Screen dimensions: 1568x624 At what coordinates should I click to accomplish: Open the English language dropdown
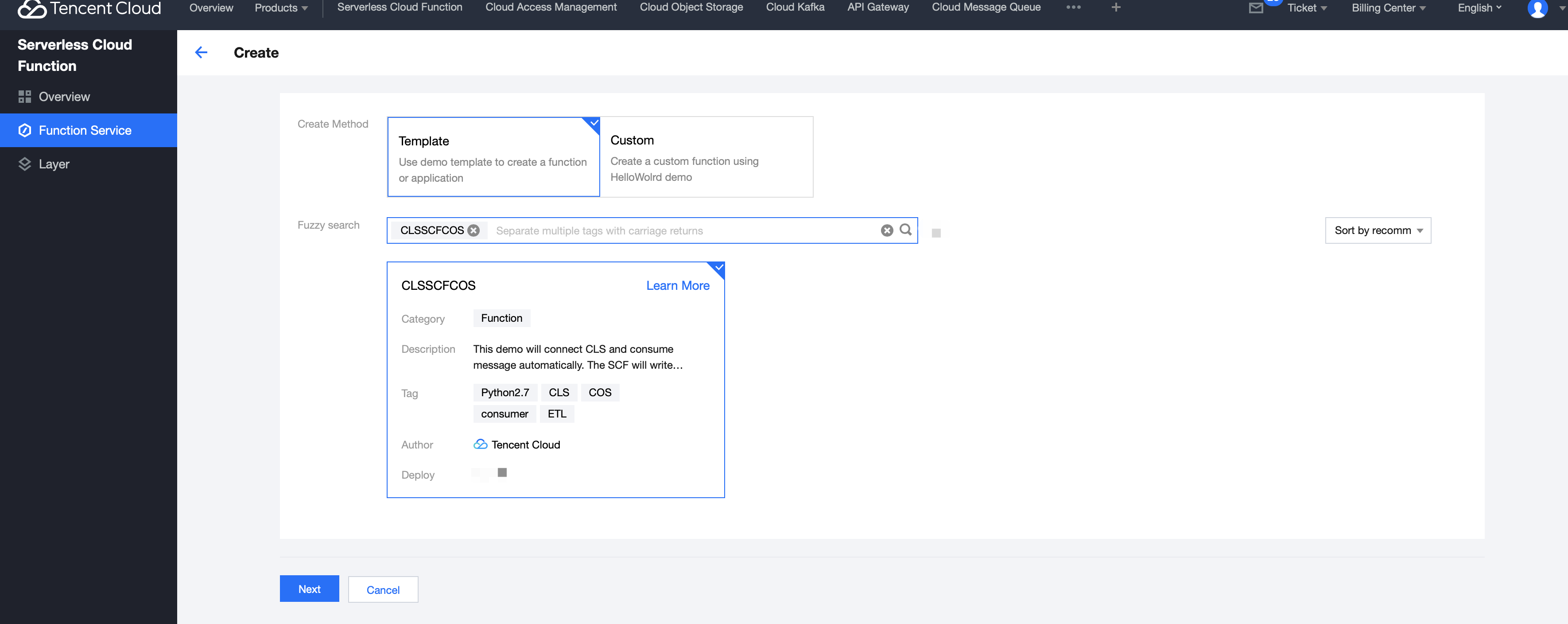point(1479,8)
